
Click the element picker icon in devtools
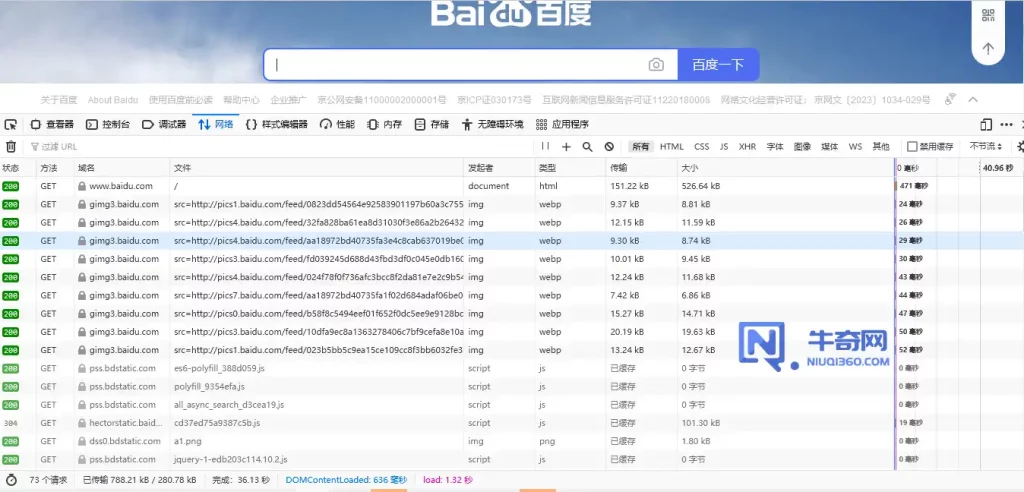10,124
